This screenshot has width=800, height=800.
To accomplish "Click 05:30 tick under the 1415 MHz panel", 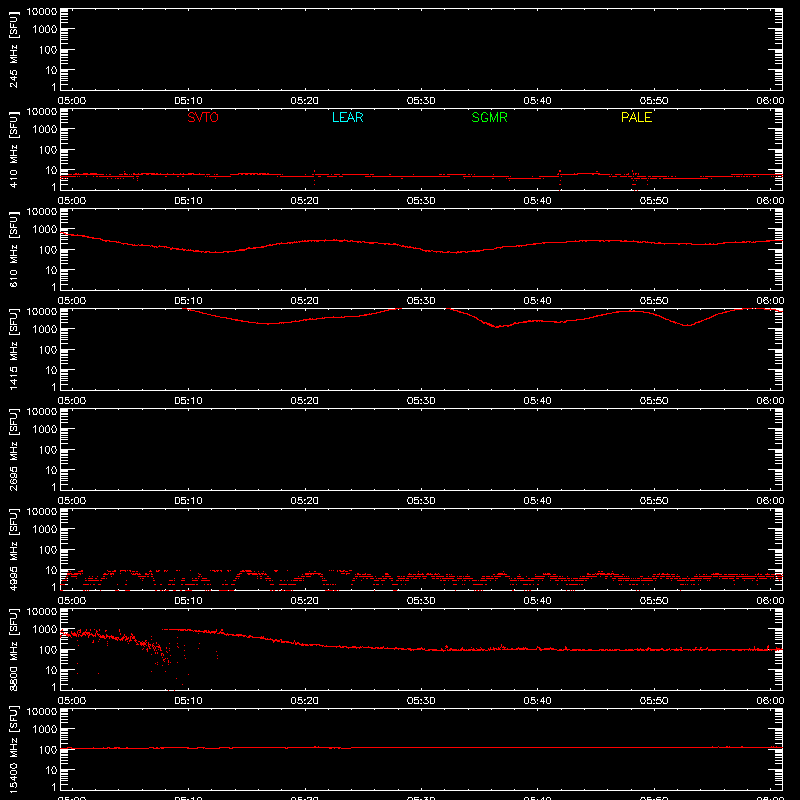I will point(421,401).
